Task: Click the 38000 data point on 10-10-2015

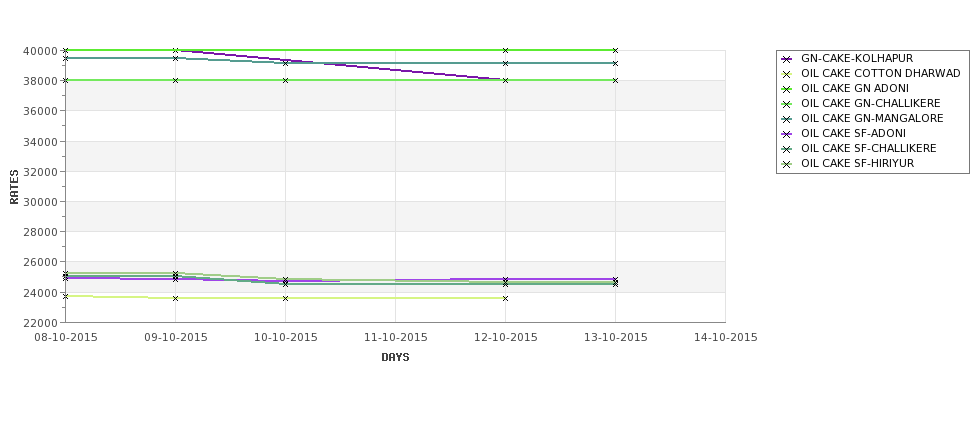Action: pos(285,80)
